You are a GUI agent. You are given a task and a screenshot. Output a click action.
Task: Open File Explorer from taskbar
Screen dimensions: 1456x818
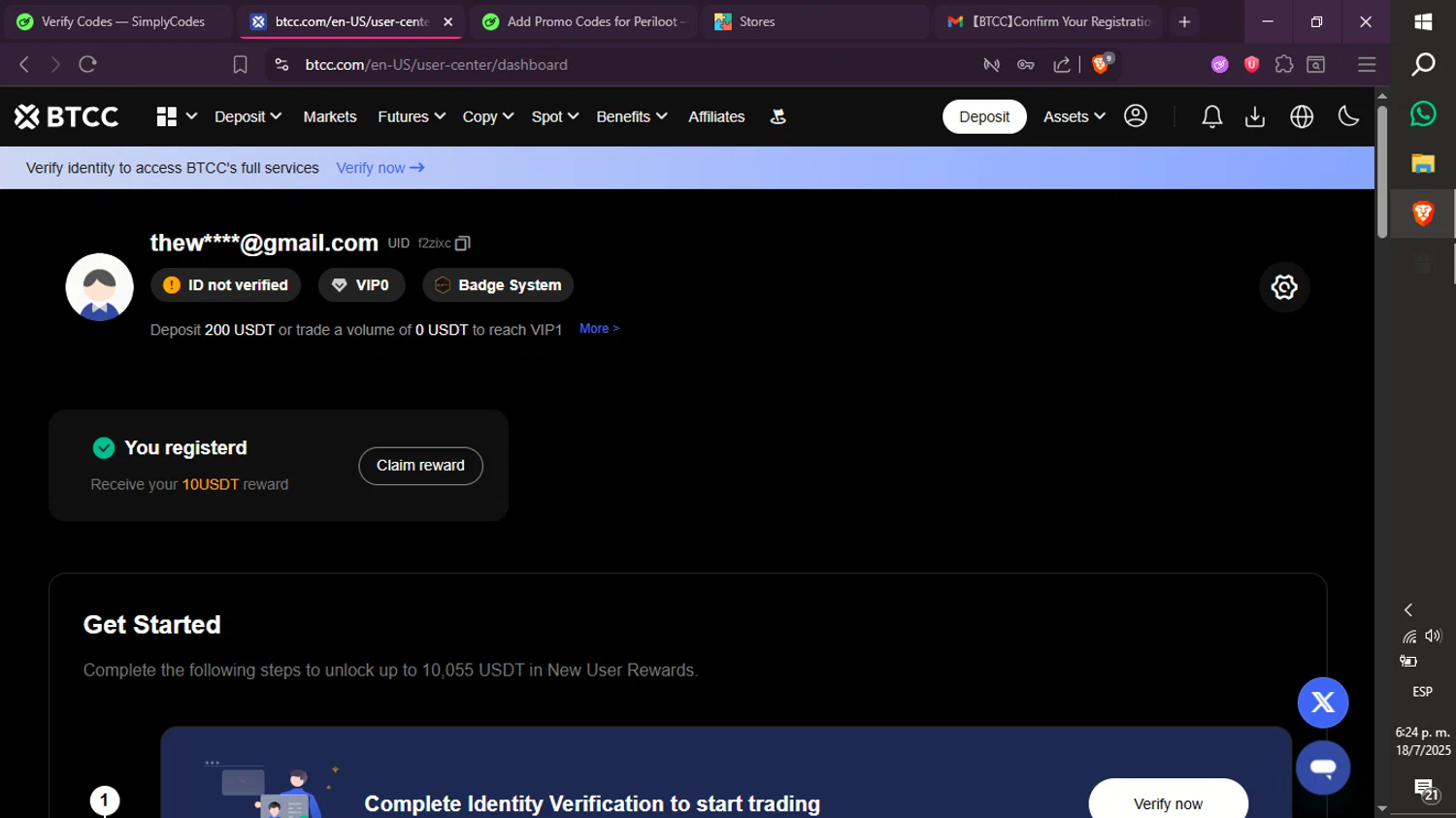[x=1423, y=164]
